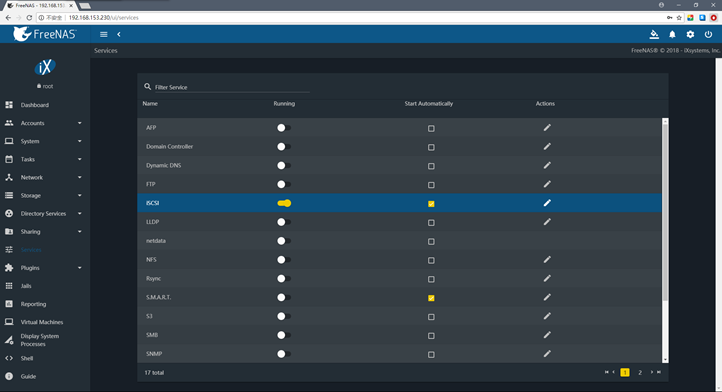Edit the AFP service settings
The width and height of the screenshot is (722, 392).
[547, 128]
